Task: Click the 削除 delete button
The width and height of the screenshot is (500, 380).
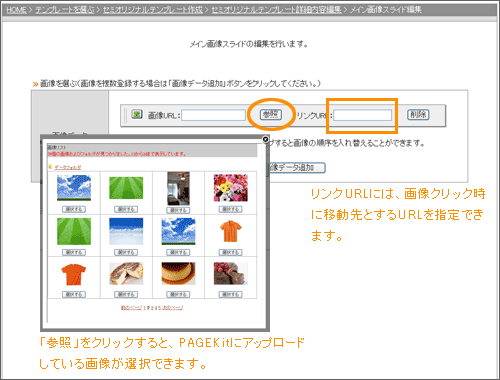Action: (x=418, y=114)
